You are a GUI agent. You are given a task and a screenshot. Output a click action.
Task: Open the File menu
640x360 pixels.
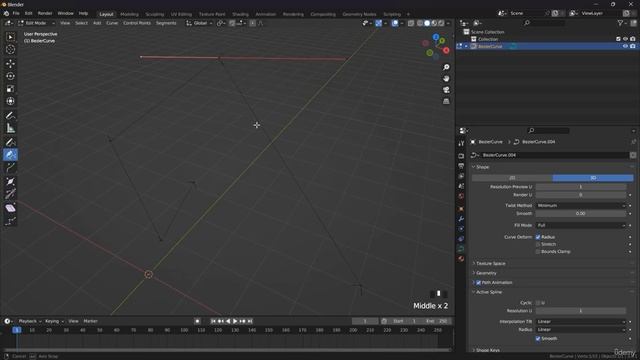coord(16,13)
